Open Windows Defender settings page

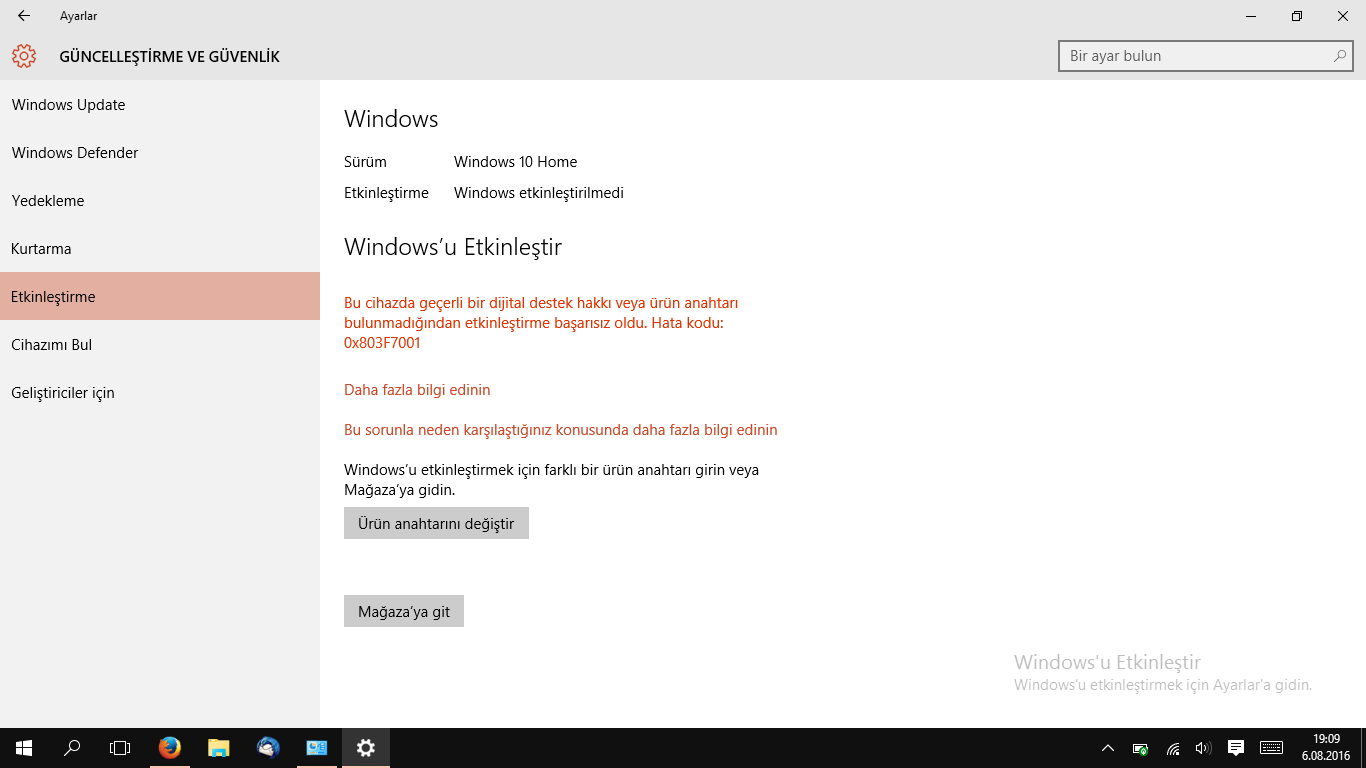(160, 153)
